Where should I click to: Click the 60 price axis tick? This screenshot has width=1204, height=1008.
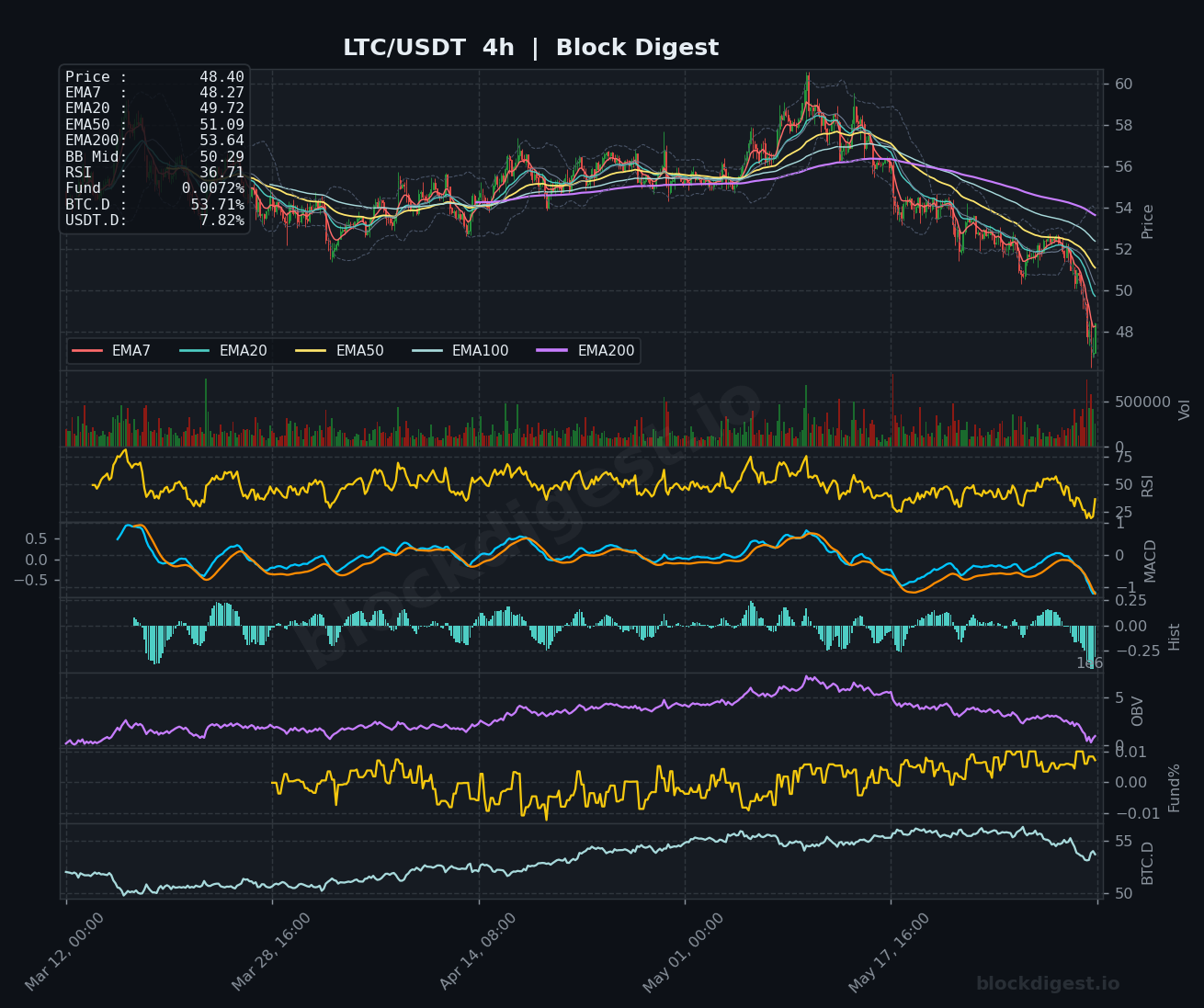coord(1123,84)
